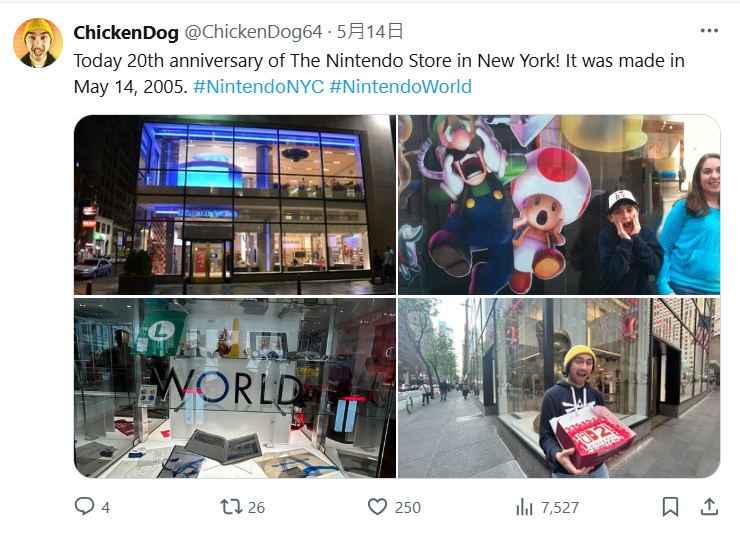The image size is (740, 533).
Task: Click the ChickenDog display name
Action: (126, 32)
